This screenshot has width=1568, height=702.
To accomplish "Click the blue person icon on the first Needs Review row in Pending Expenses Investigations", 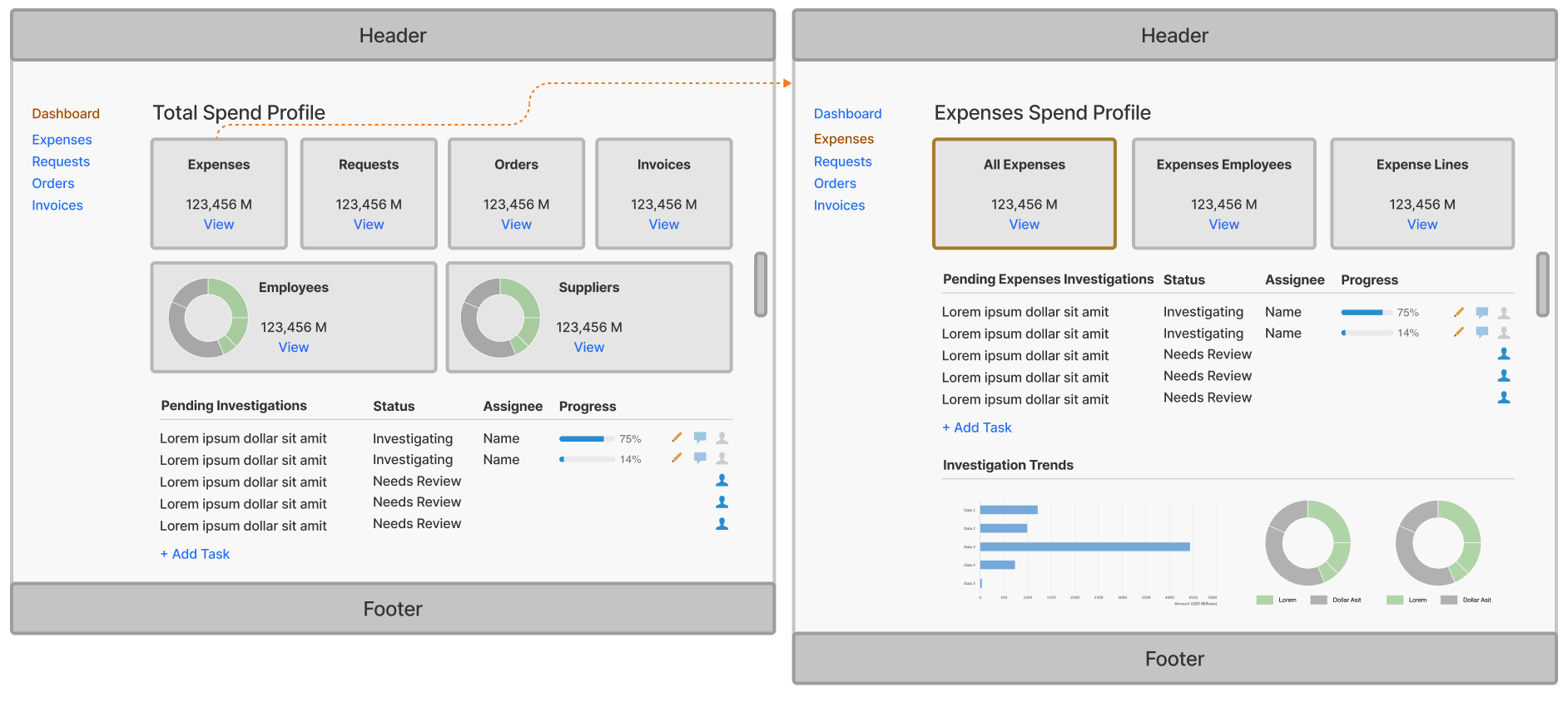I will tap(1504, 353).
